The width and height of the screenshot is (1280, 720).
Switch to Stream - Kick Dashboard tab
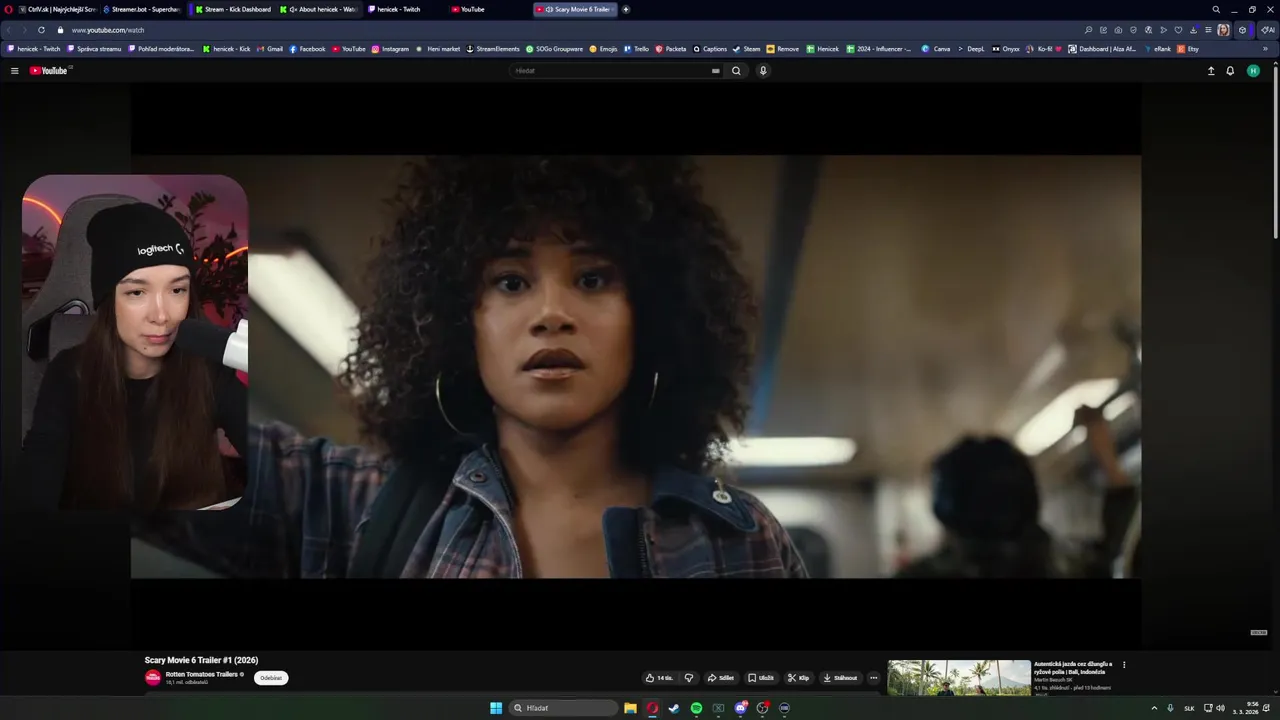[x=232, y=9]
